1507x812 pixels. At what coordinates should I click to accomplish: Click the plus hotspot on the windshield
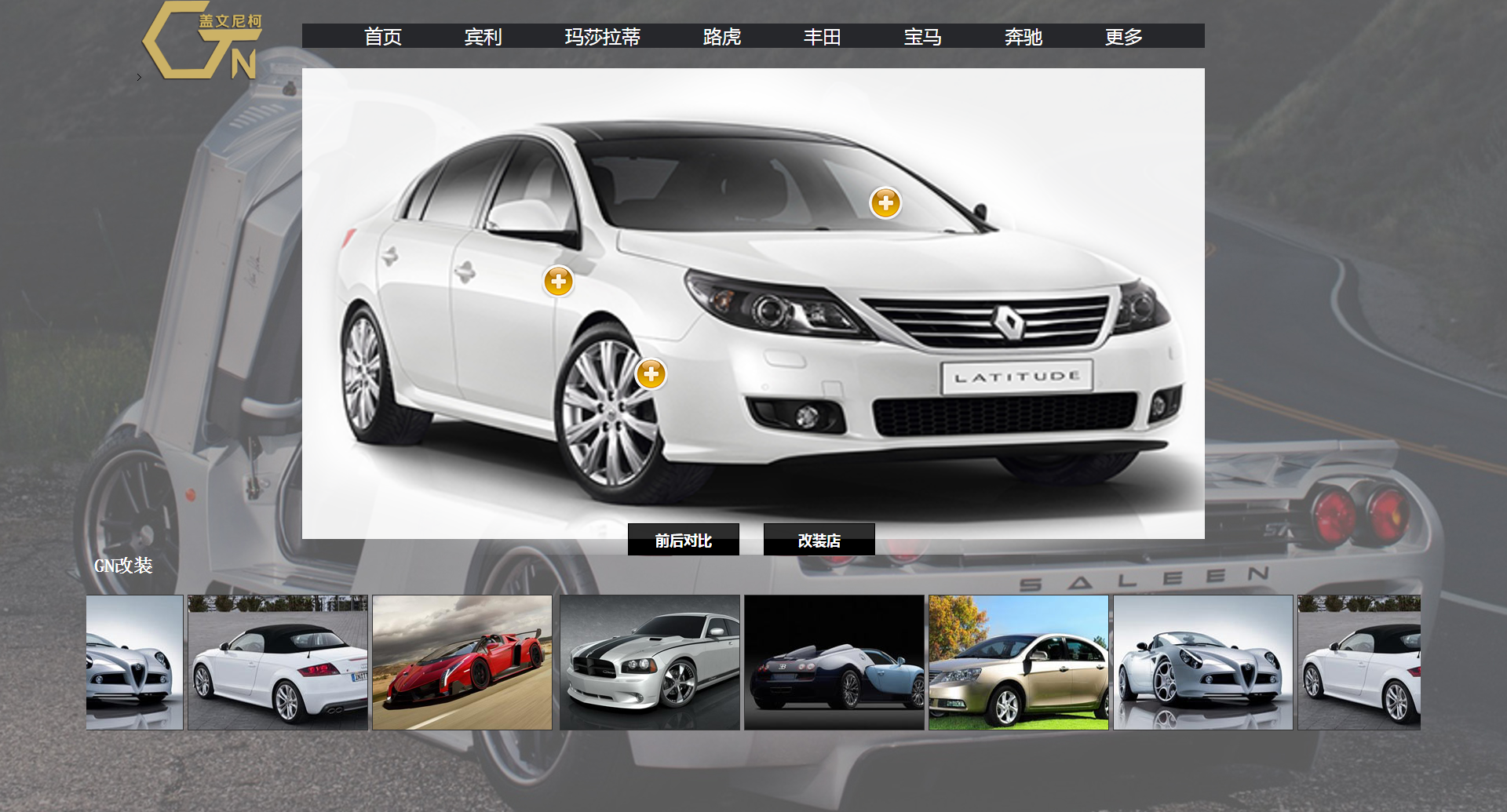(885, 203)
